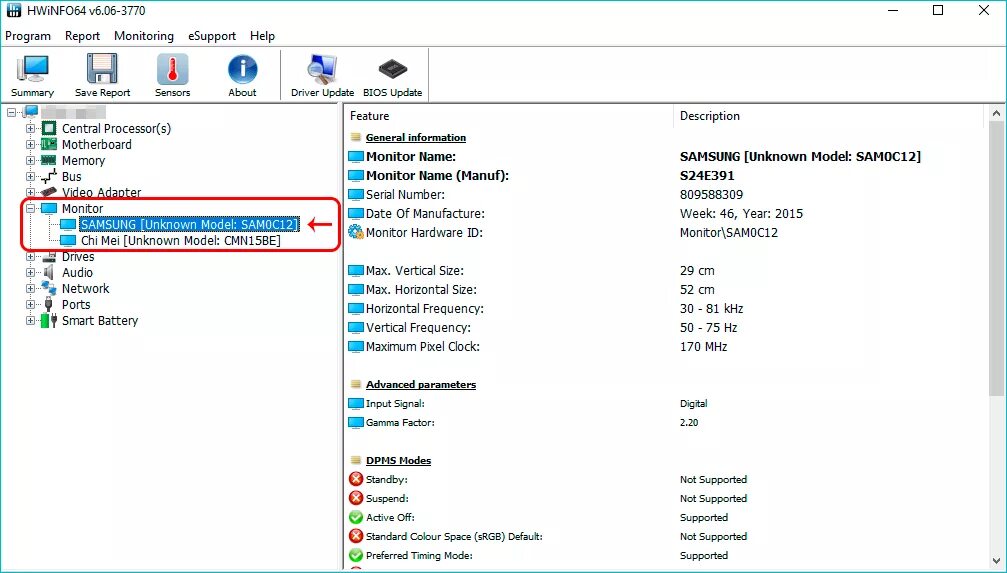Click the Memory module icon
1007x573 pixels.
click(49, 161)
